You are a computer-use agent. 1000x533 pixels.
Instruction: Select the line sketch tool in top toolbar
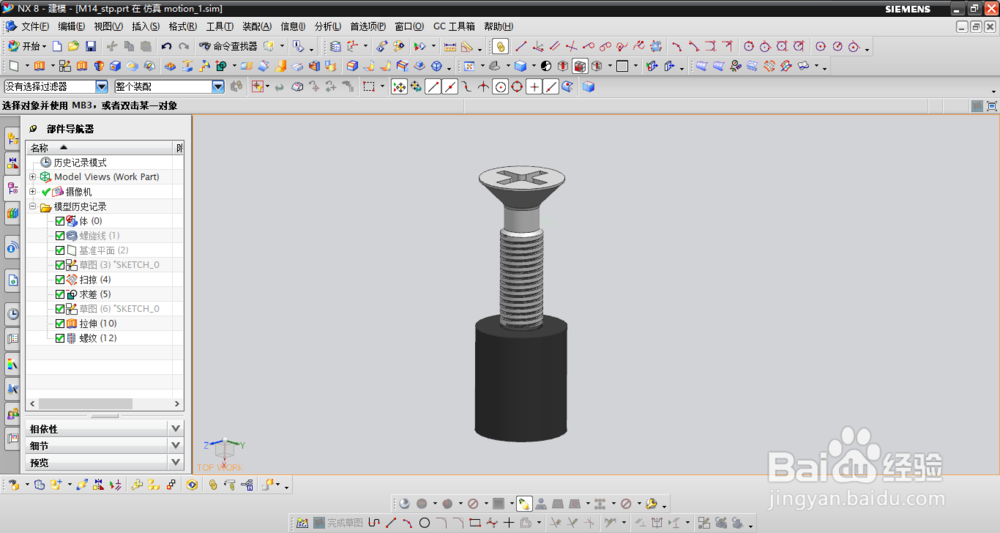tap(521, 46)
